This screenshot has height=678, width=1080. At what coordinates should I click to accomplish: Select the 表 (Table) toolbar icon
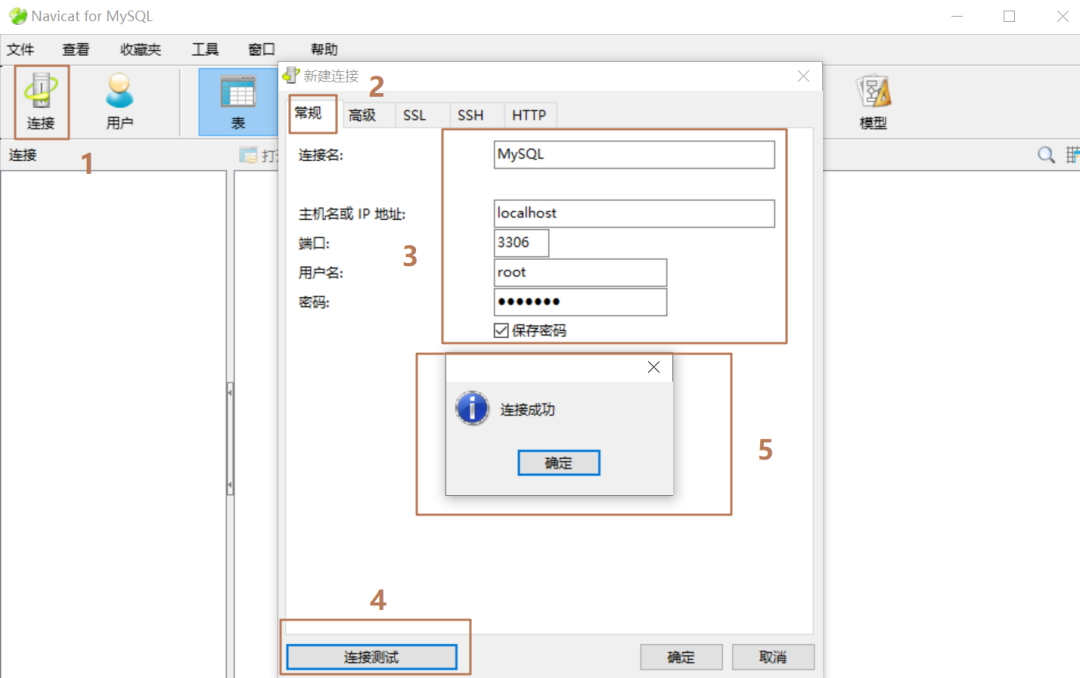(238, 102)
